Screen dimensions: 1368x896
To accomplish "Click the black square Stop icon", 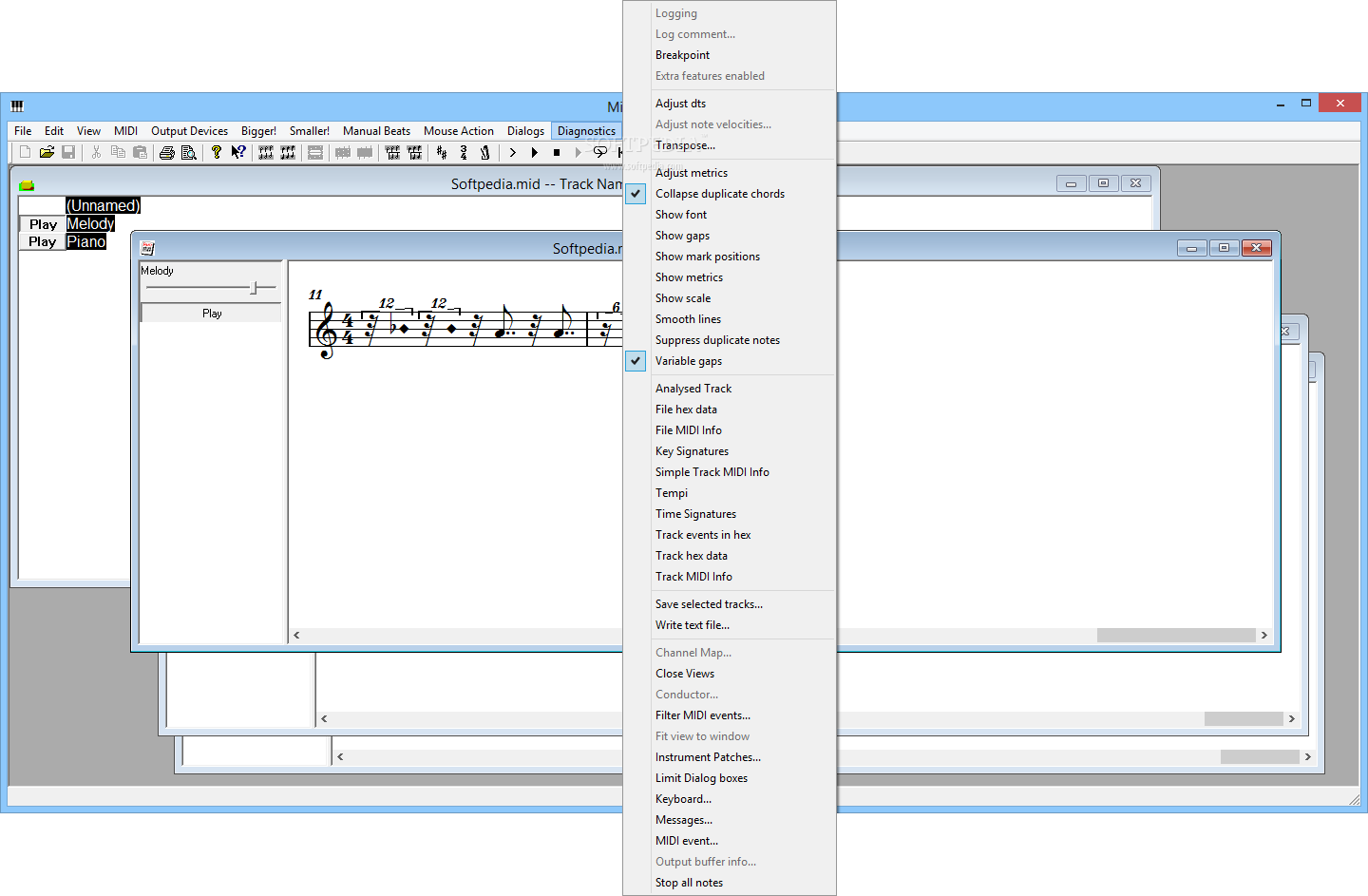I will point(557,152).
